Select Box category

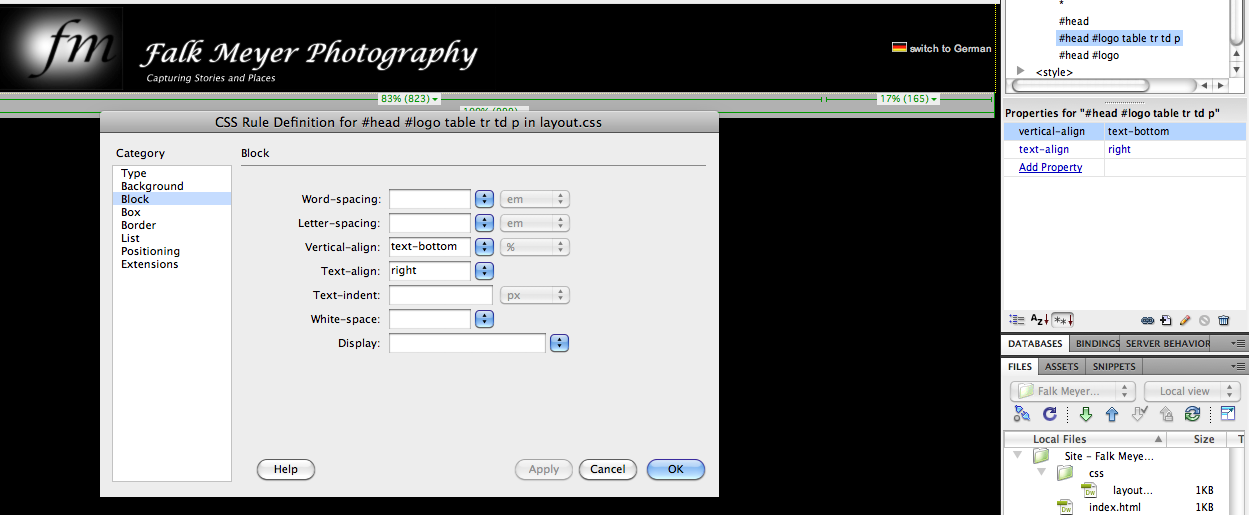click(x=171, y=212)
